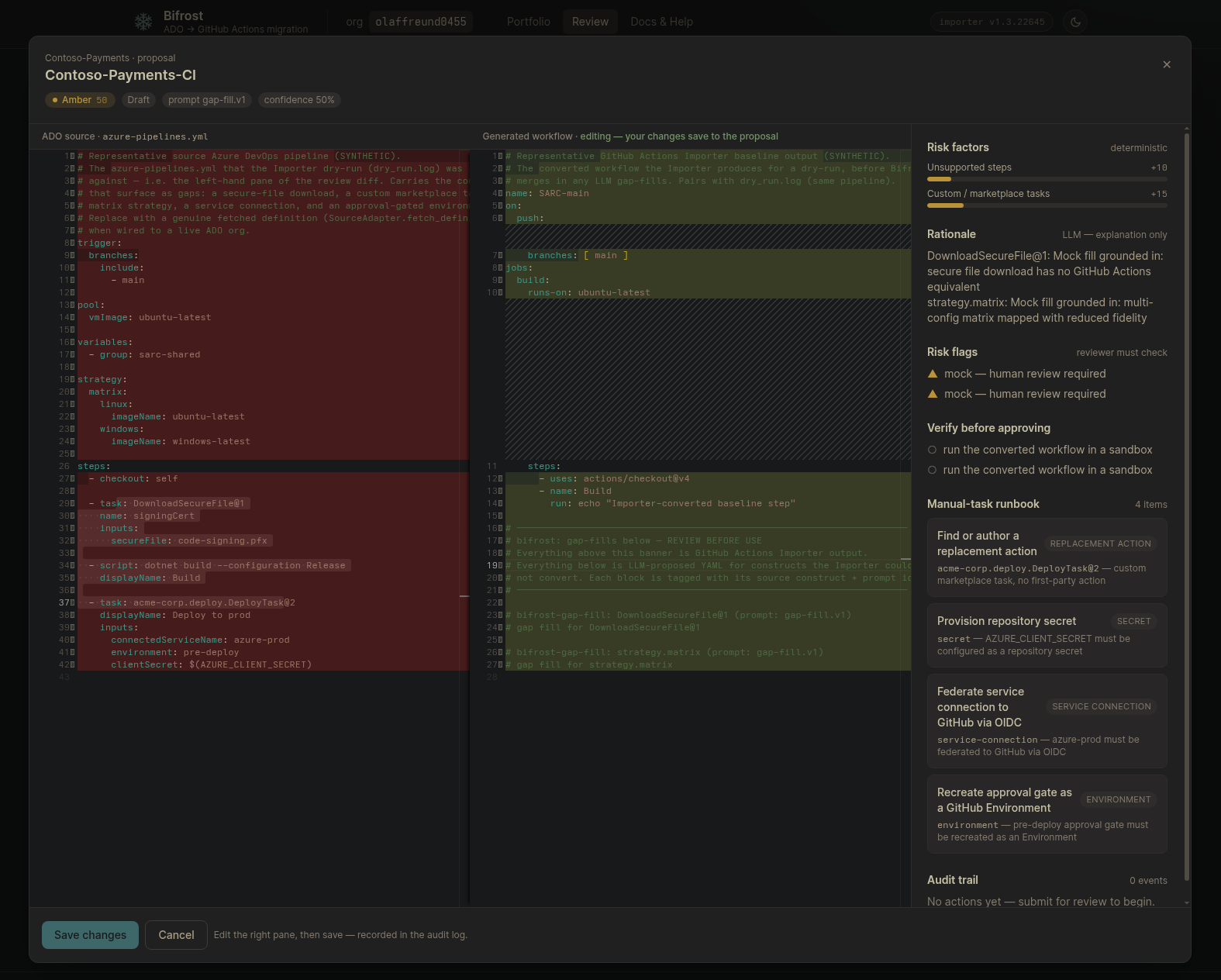
Task: Toggle dark mode with the moon icon
Action: pyautogui.click(x=1075, y=22)
